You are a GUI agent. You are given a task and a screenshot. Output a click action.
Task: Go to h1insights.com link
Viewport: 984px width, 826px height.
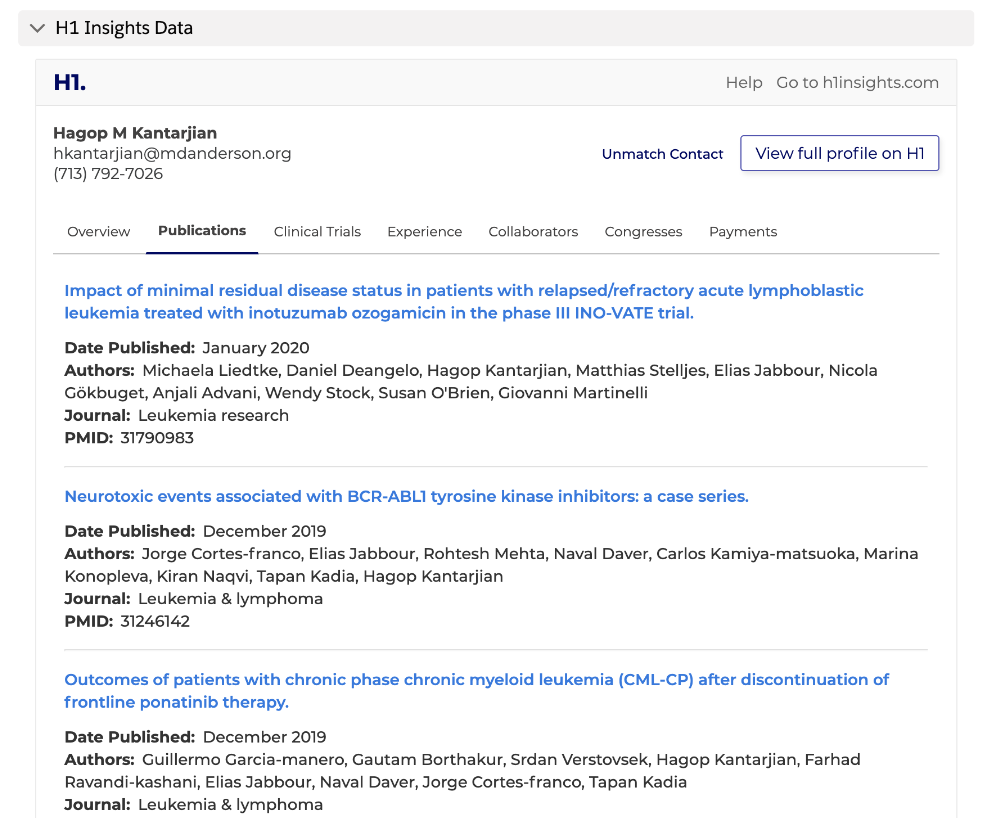tap(857, 82)
